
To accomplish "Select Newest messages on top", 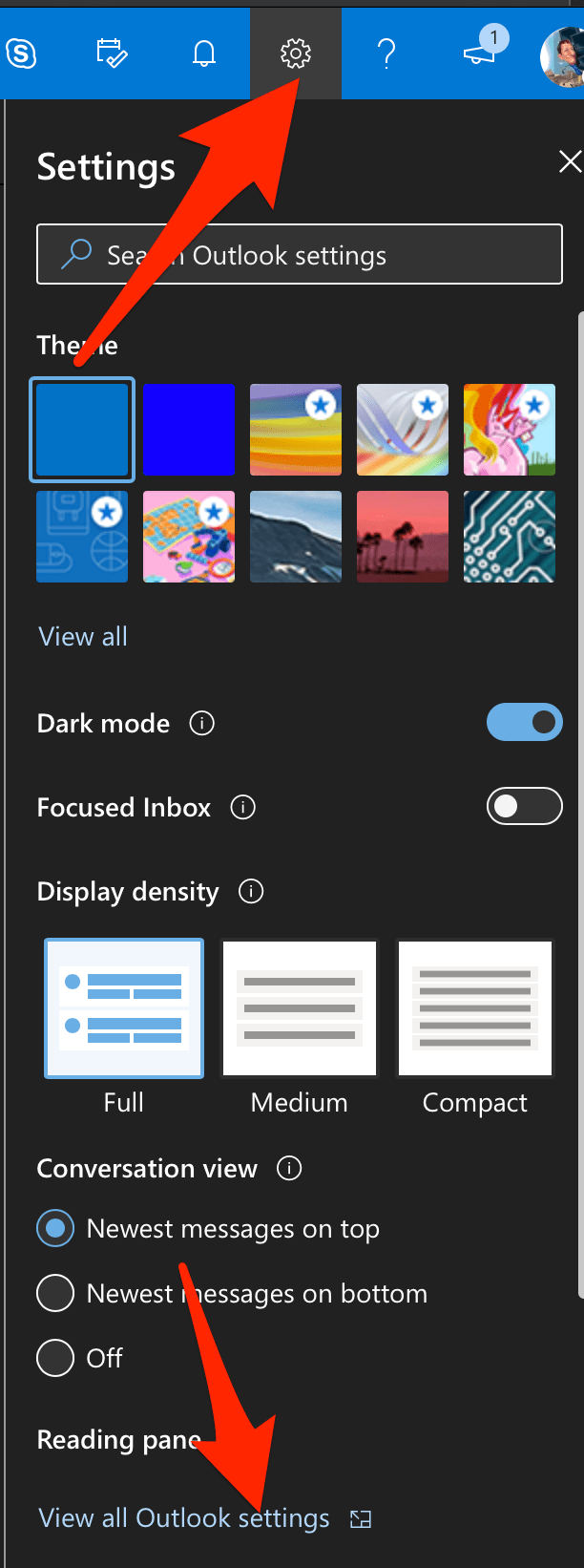I will (208, 1229).
